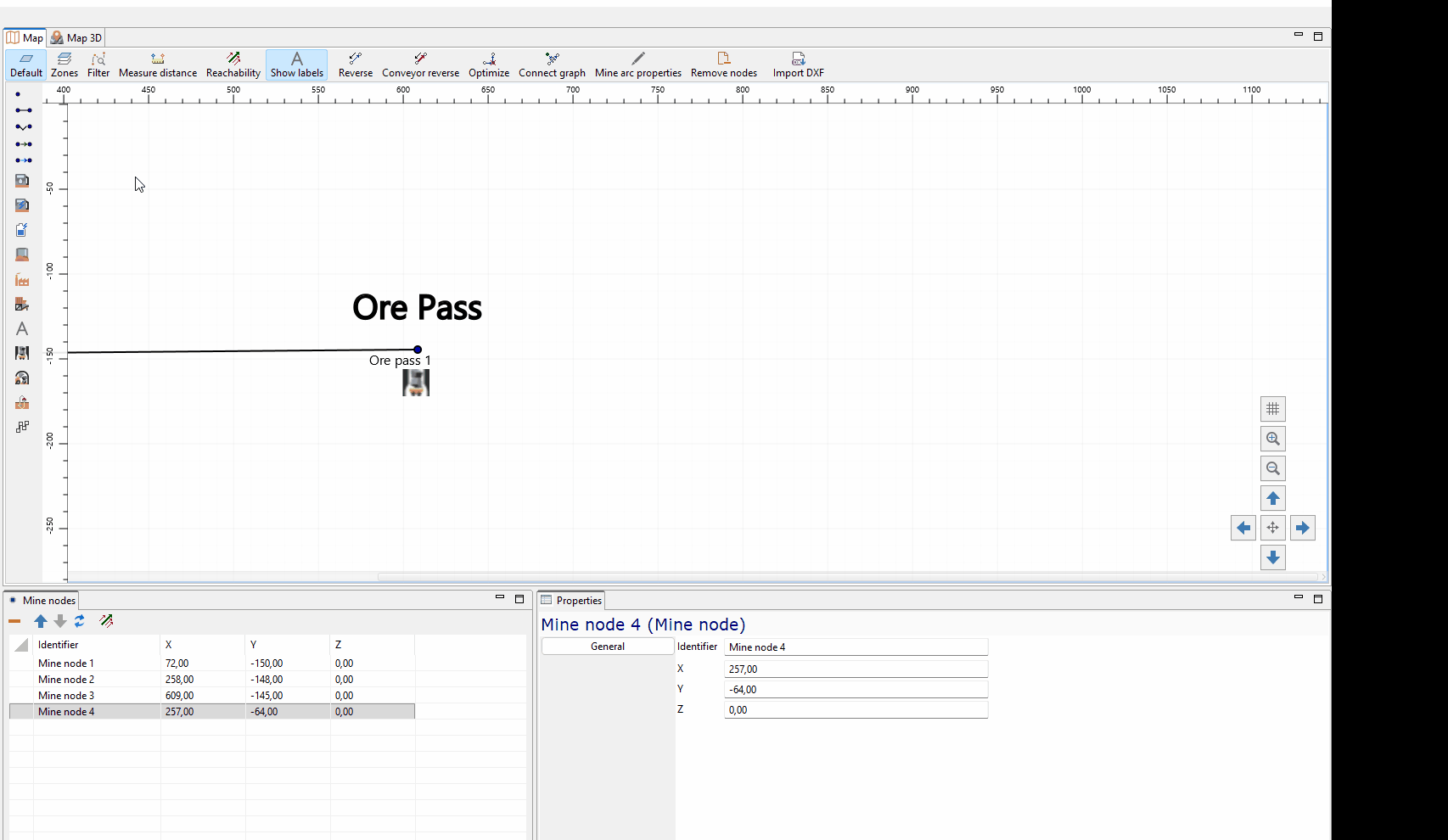Click the zoom out magnifier button
The width and height of the screenshot is (1448, 840).
click(1273, 468)
